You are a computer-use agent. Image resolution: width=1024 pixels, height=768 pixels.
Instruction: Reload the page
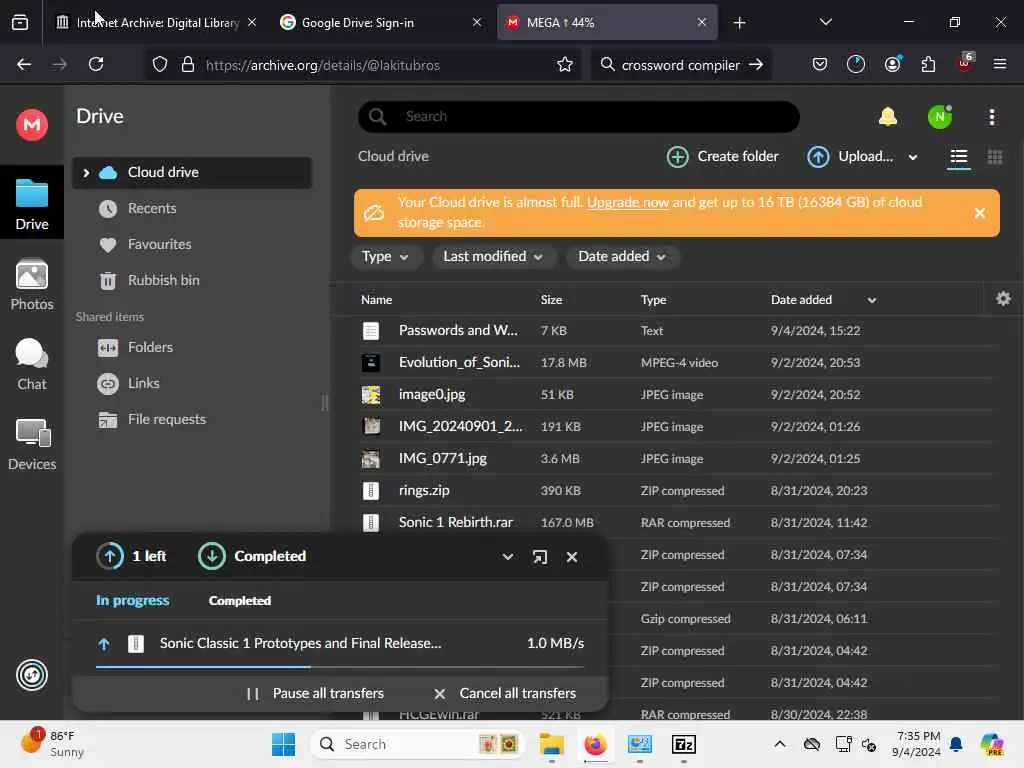coord(96,64)
